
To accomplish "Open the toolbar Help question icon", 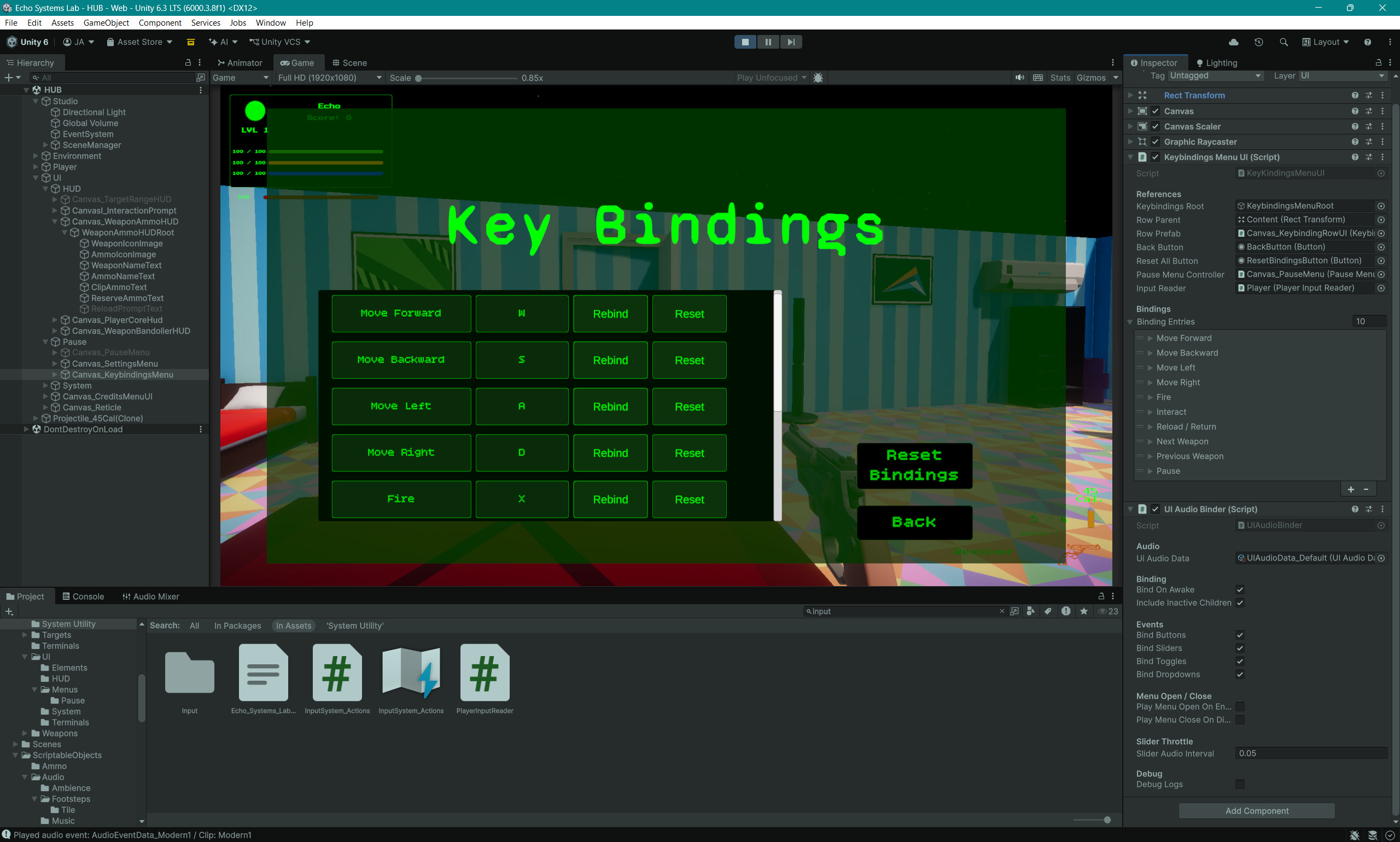I will pos(1368,42).
